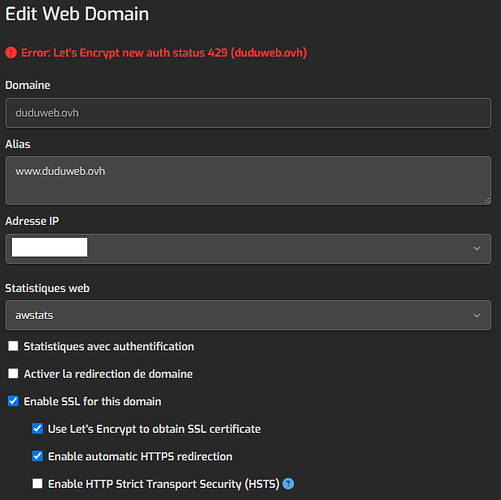Uncheck Enable SSL for this domain
Viewport: 501px width, 500px height.
coord(13,401)
